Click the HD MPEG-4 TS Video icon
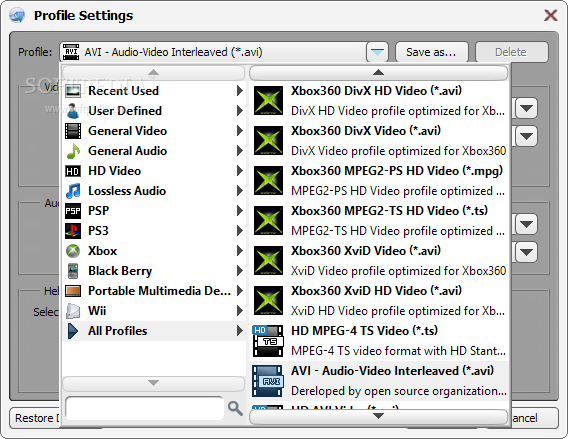Screen dimensions: 568x439 pos(268,341)
